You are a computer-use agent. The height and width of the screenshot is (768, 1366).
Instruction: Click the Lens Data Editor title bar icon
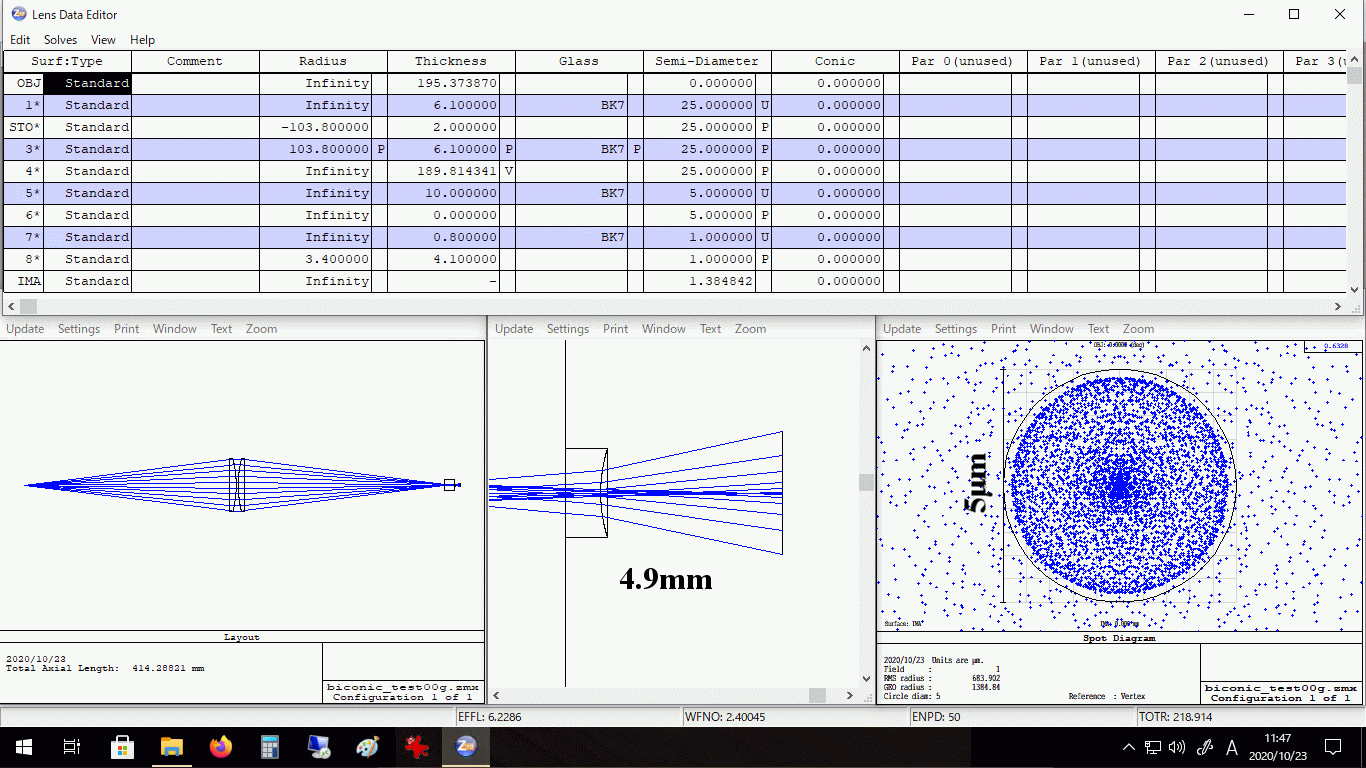19,14
